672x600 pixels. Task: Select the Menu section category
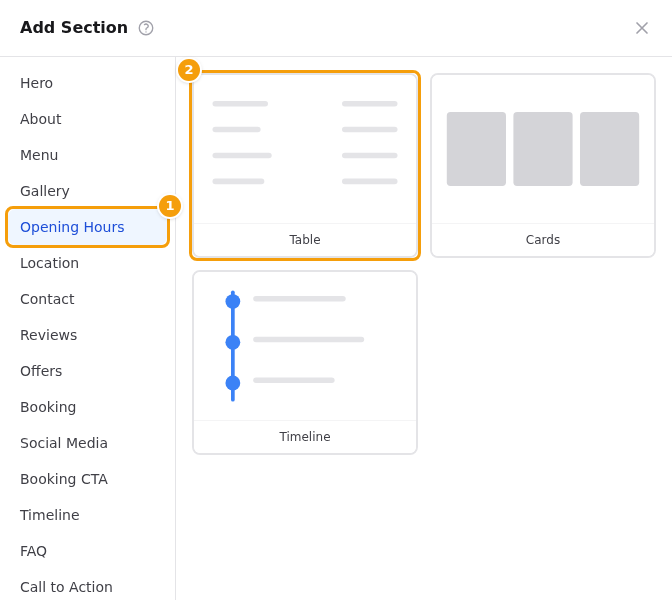click(87, 155)
